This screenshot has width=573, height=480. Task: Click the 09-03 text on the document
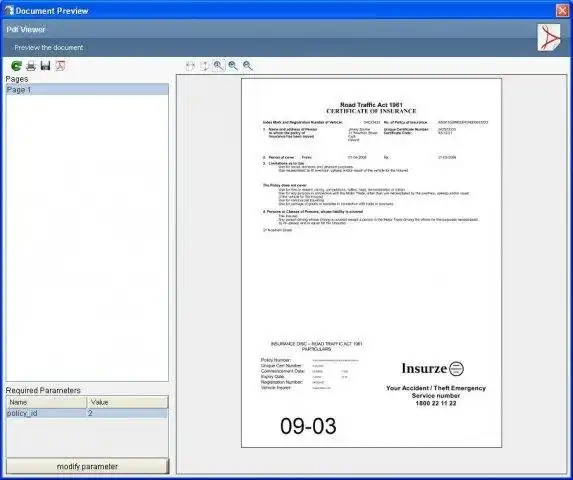point(308,426)
